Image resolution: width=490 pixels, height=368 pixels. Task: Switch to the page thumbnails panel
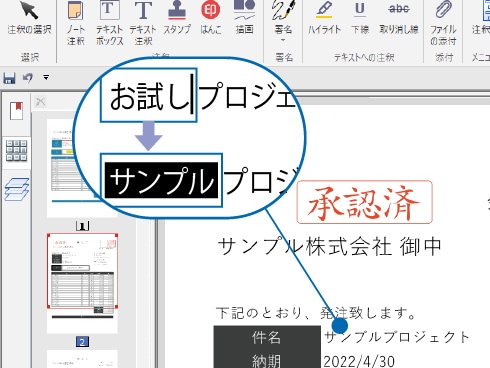[16, 150]
